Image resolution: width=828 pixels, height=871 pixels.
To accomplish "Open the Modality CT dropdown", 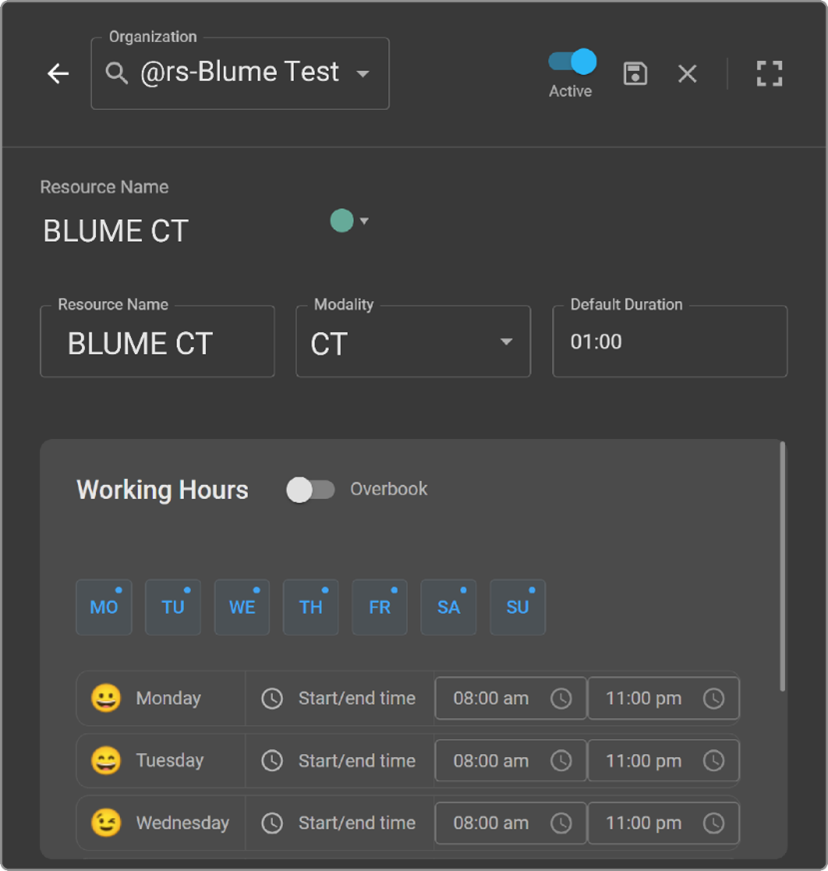I will (x=506, y=342).
